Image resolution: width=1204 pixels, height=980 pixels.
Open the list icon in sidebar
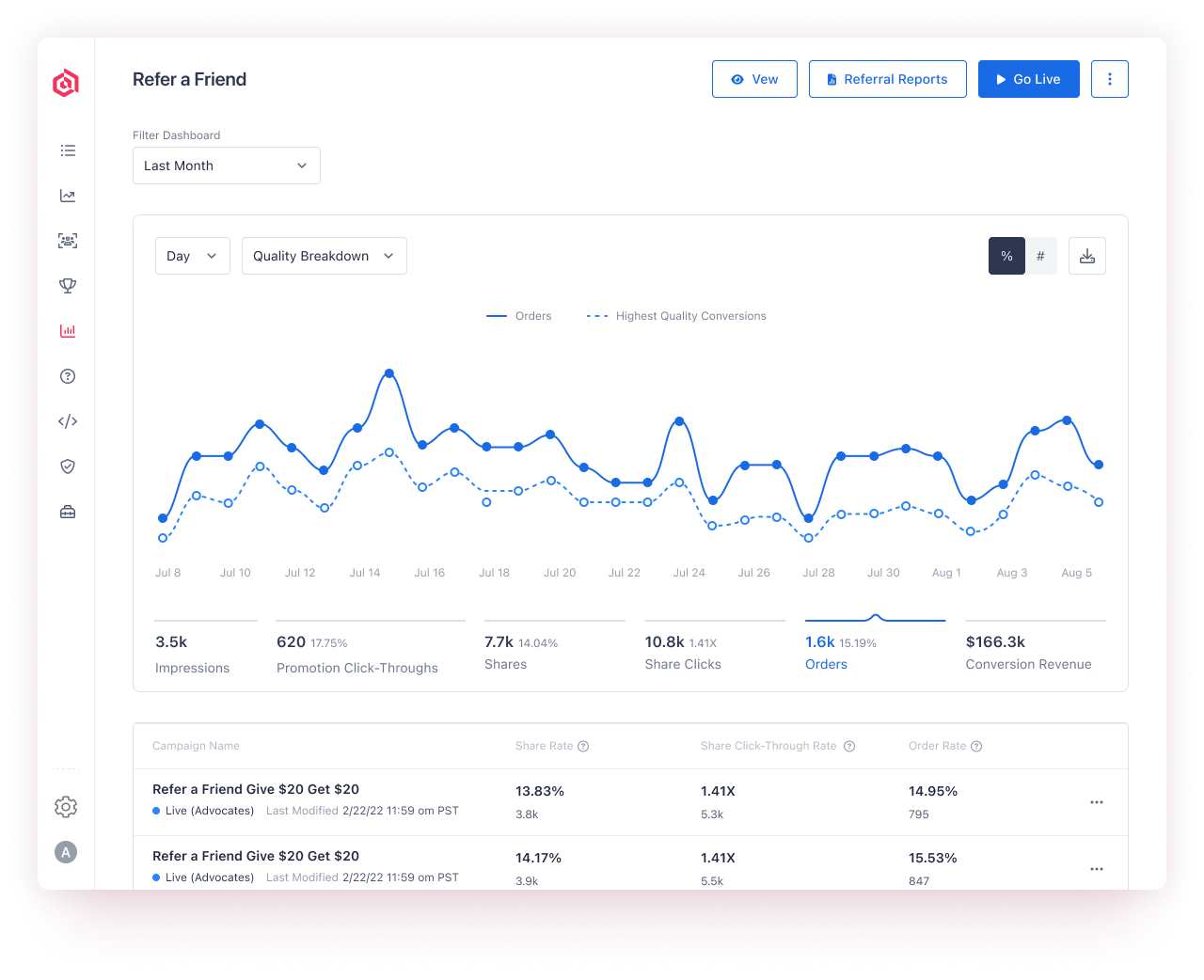pyautogui.click(x=68, y=150)
